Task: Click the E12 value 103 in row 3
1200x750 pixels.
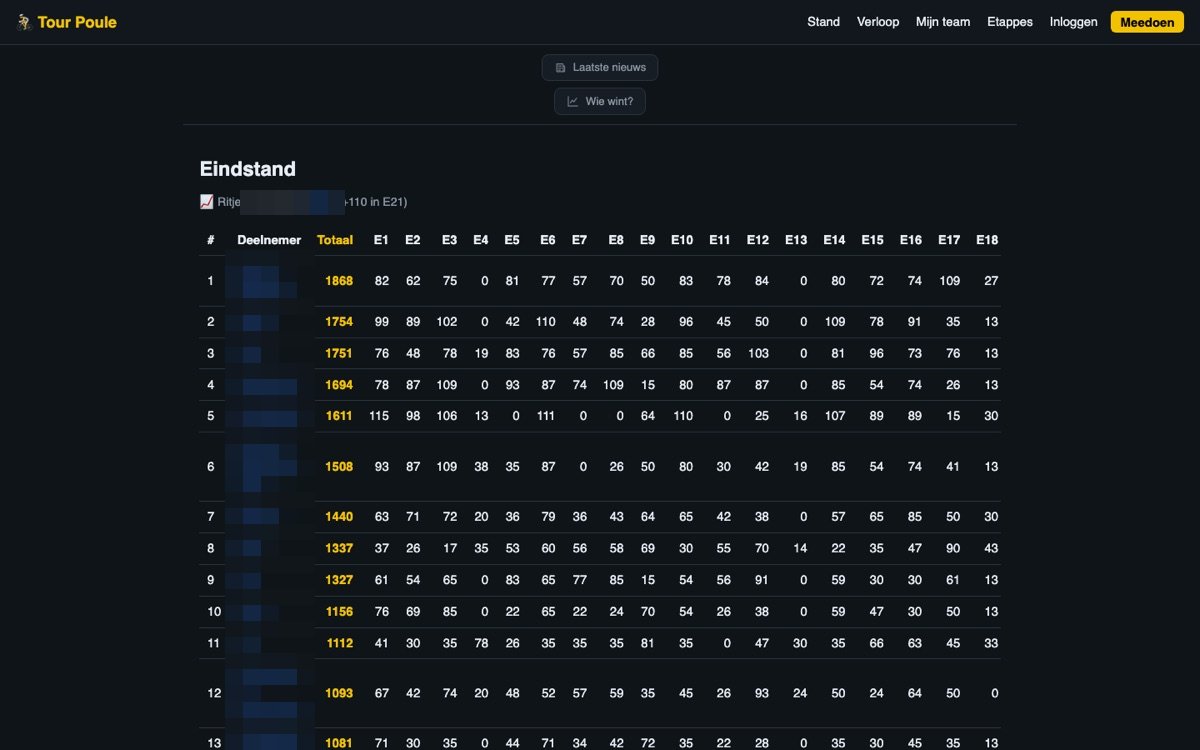Action: click(758, 354)
